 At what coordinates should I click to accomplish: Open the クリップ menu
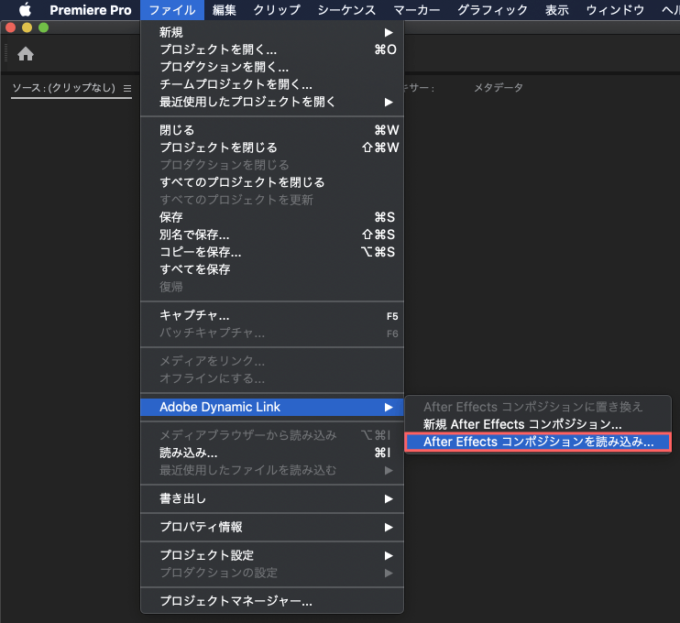pyautogui.click(x=277, y=10)
